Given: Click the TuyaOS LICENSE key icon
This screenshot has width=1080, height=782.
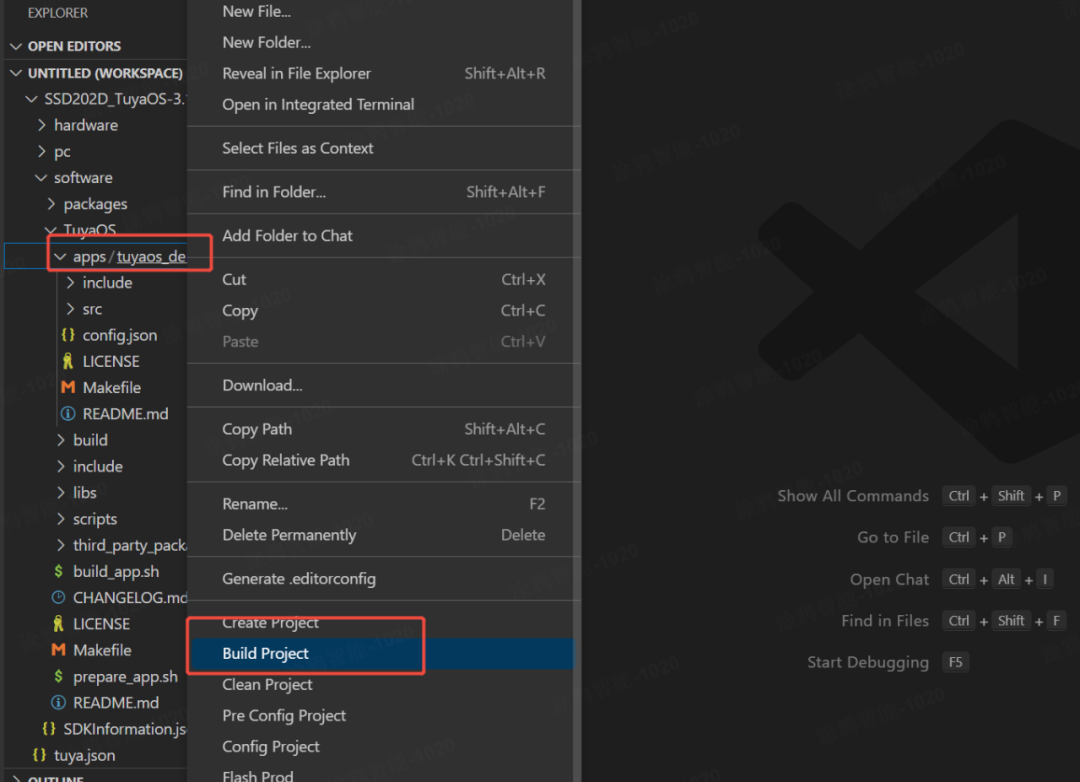Looking at the screenshot, I should coord(59,624).
